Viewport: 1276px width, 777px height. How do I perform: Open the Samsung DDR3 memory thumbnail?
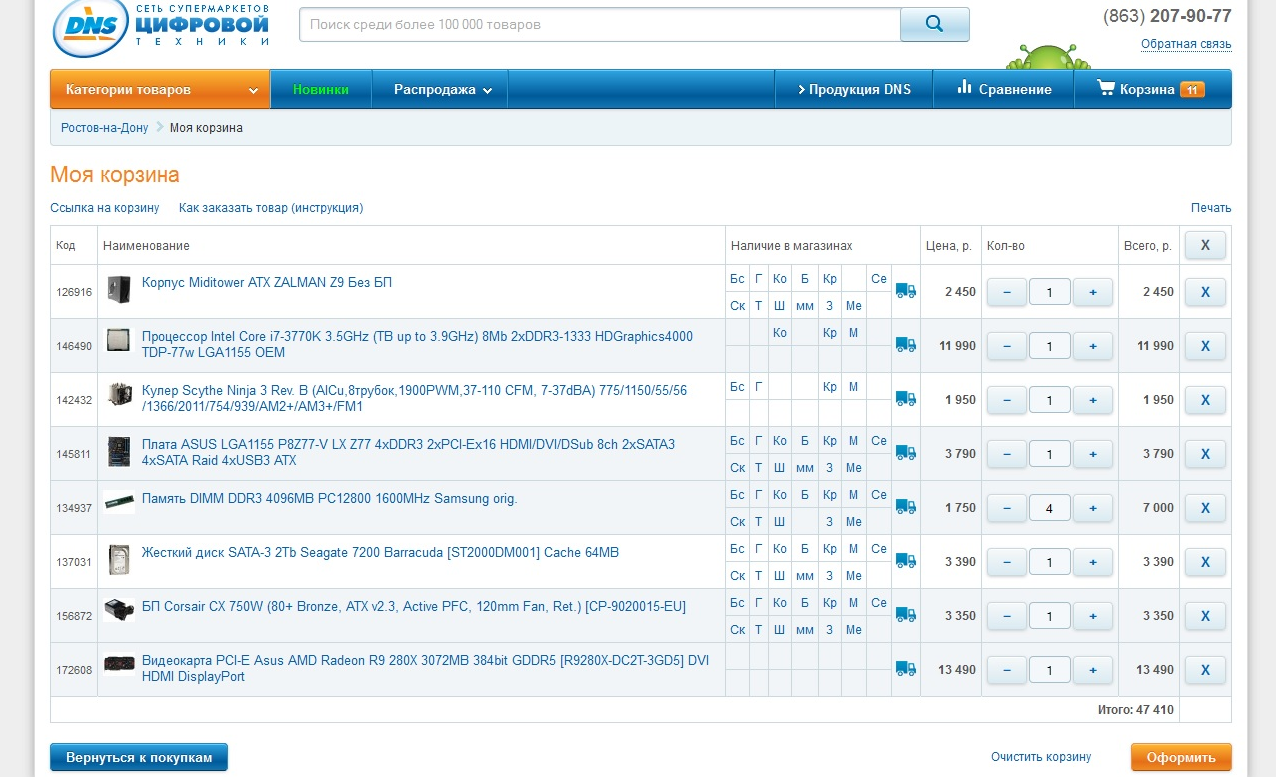coord(119,502)
